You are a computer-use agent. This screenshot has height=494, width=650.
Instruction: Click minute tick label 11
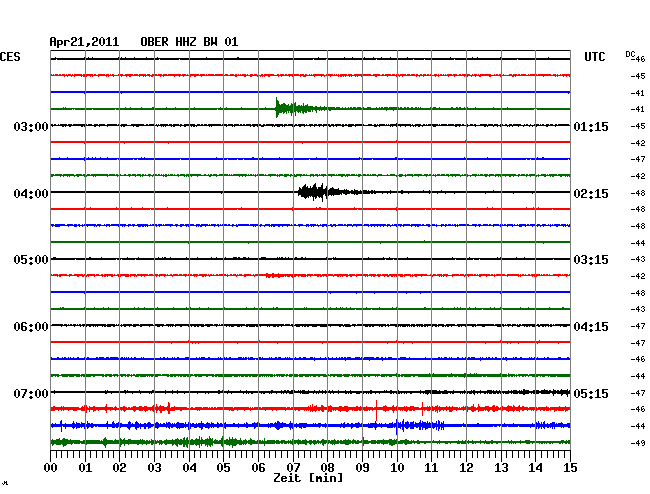(x=431, y=468)
